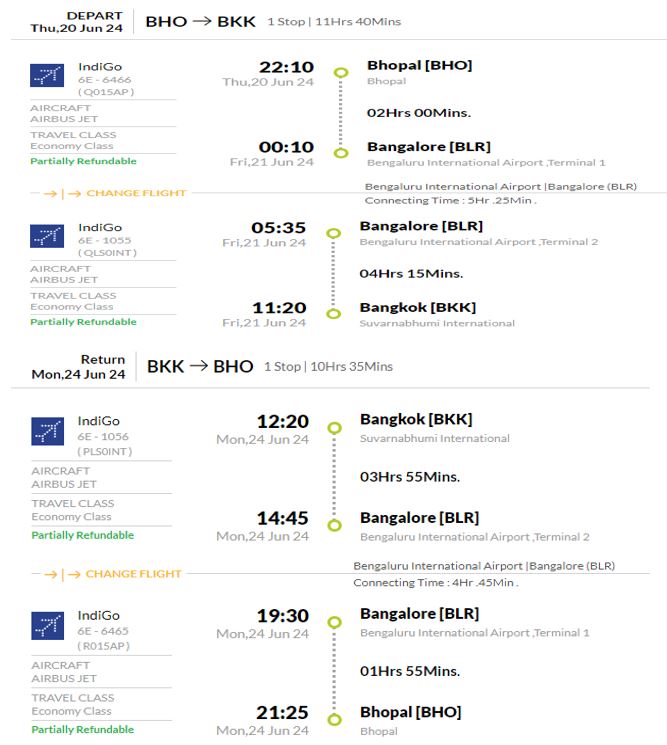Click the fare code Q015AP
The image size is (667, 745).
[x=106, y=92]
